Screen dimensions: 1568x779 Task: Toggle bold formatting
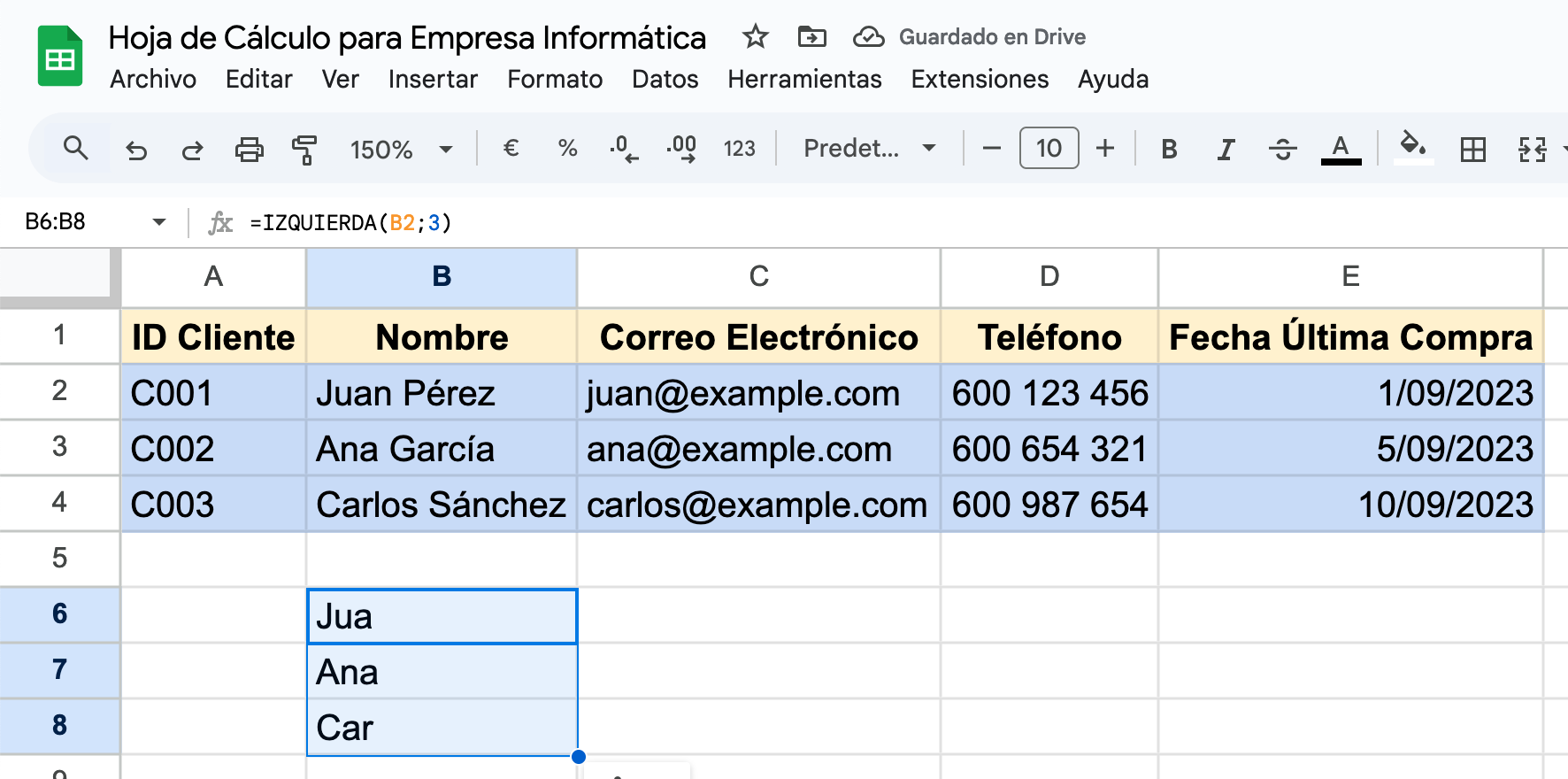1169,150
